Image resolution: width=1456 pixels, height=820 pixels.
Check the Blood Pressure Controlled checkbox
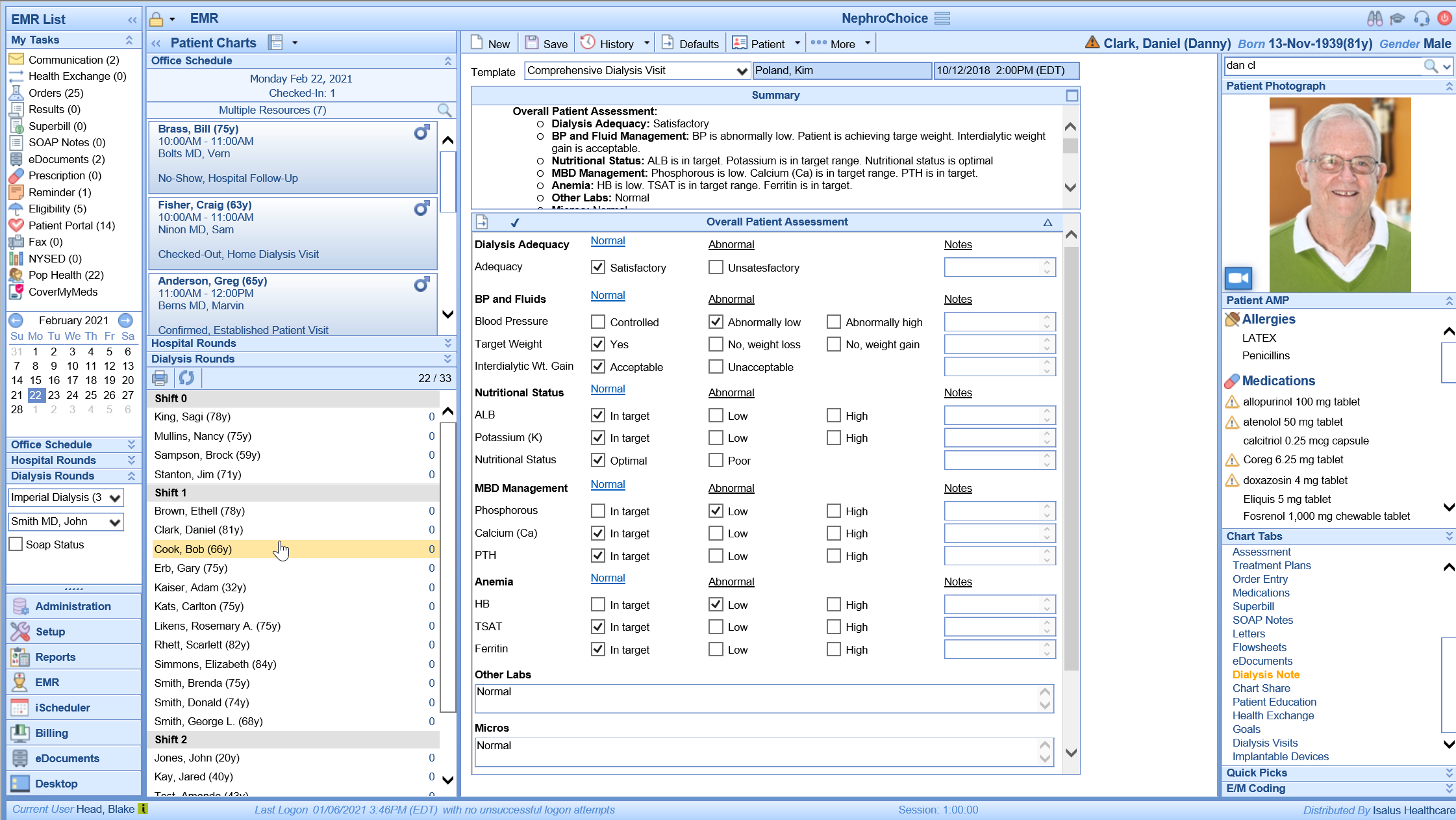[598, 322]
